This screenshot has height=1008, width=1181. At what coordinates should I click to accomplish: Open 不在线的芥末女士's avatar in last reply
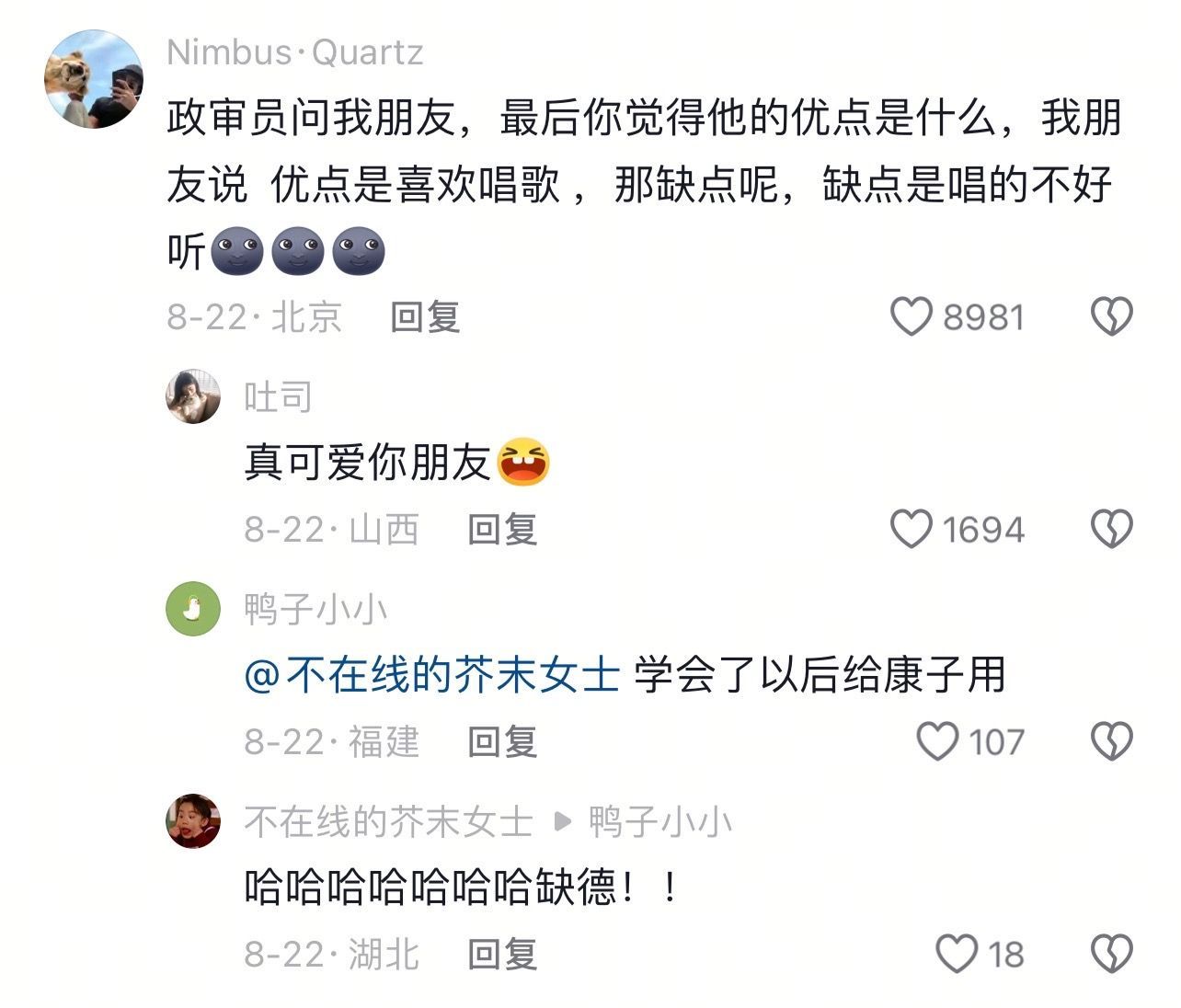click(193, 821)
